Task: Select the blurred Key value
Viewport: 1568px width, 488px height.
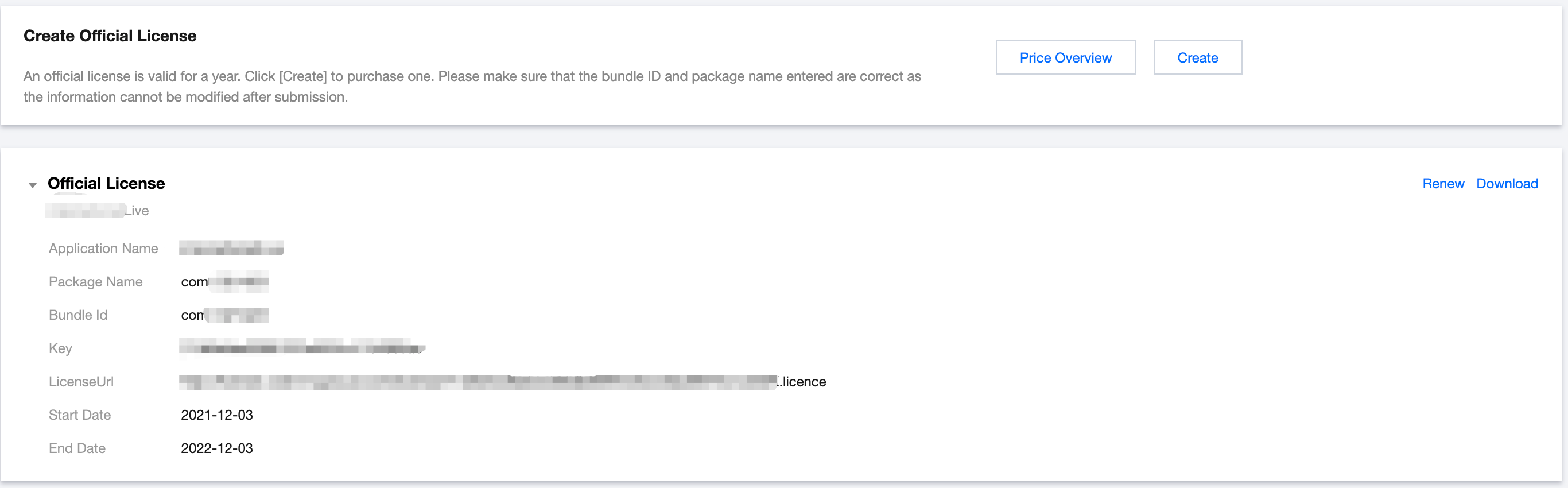Action: (x=301, y=348)
